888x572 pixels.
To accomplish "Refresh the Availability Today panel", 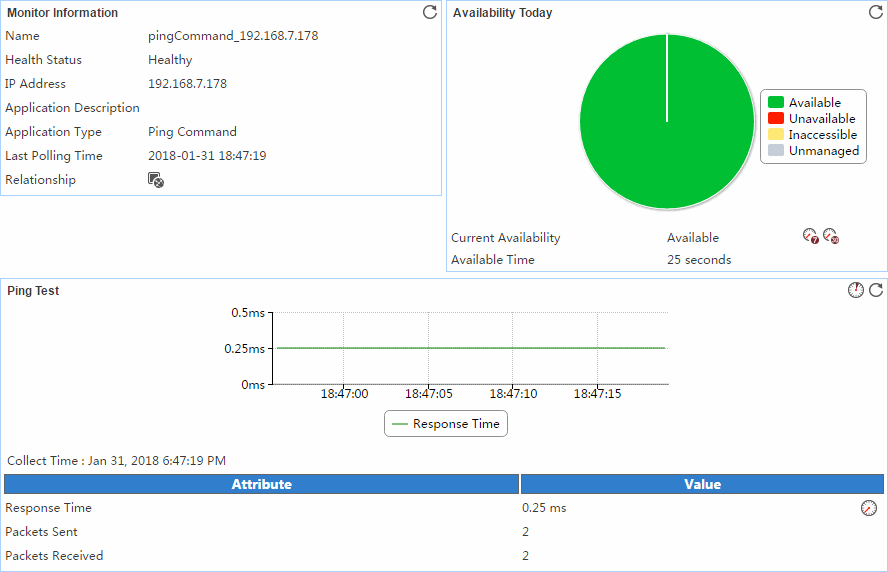I will pyautogui.click(x=876, y=12).
